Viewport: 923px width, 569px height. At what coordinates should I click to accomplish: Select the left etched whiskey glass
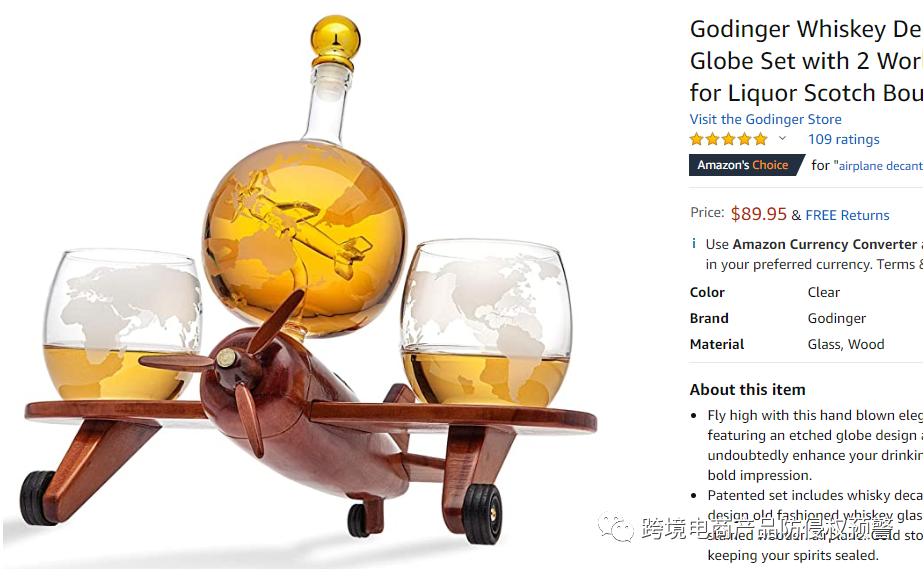pos(122,325)
